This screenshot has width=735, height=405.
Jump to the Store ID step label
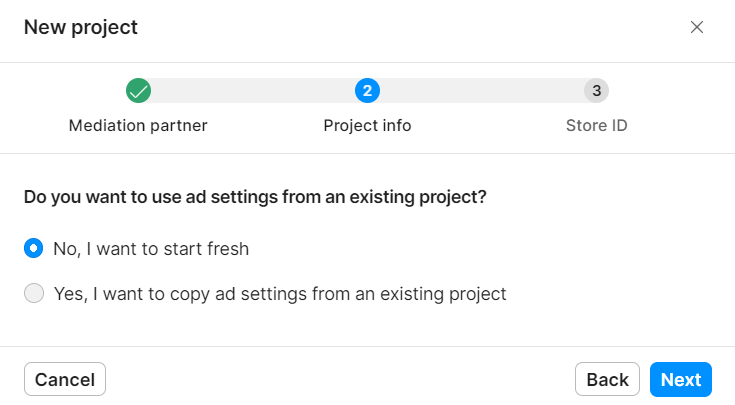pyautogui.click(x=596, y=126)
